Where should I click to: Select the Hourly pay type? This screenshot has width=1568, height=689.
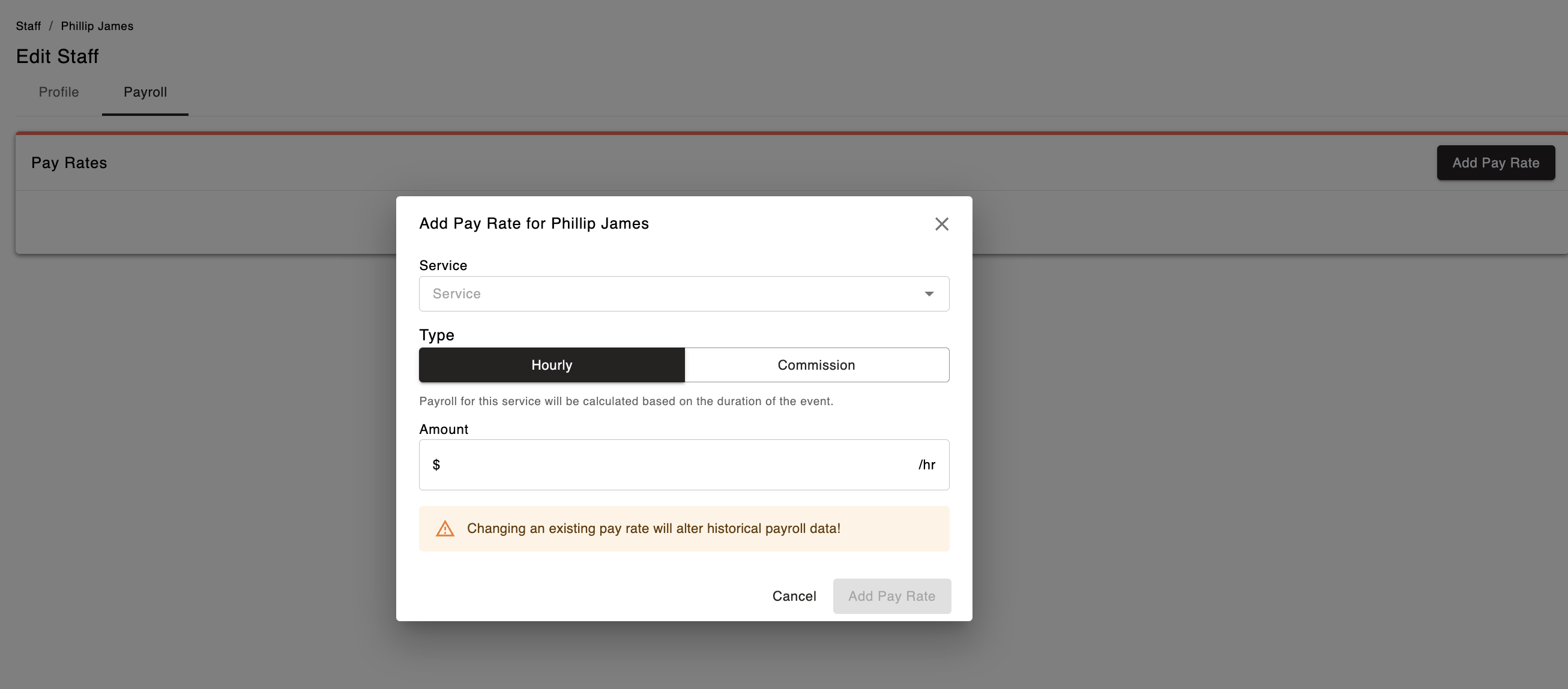tap(552, 365)
